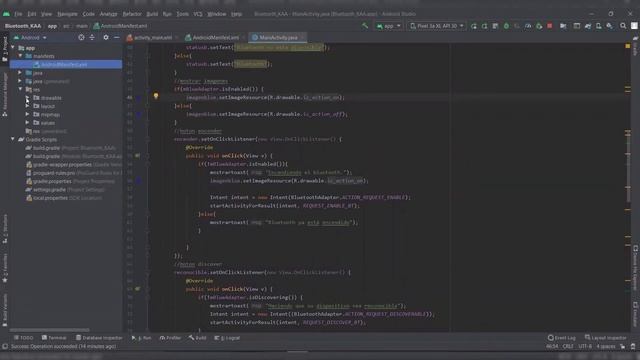Hide the Project panel with minus icon
Screen dimensions: 640x360
pos(117,38)
